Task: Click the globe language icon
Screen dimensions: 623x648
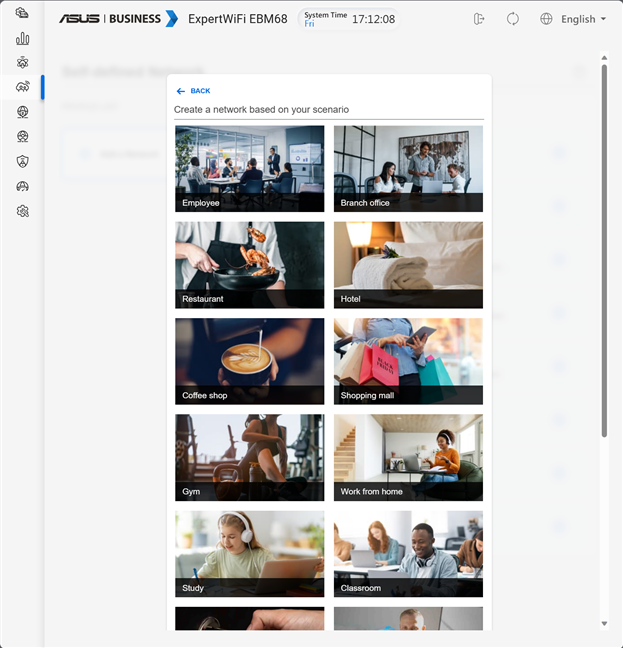Action: (546, 19)
